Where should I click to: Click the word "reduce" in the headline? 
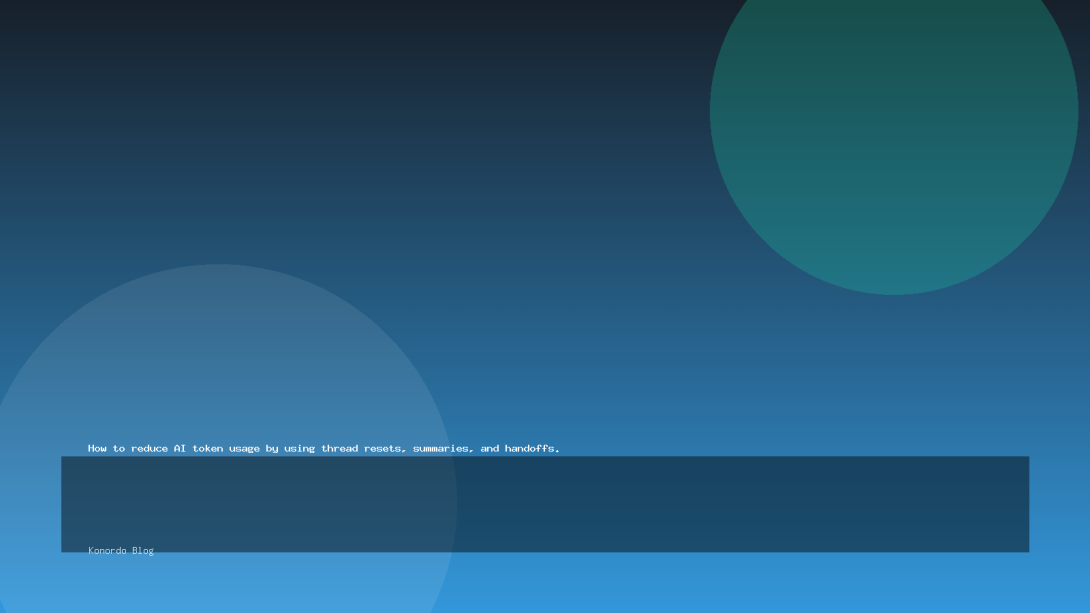click(x=149, y=448)
